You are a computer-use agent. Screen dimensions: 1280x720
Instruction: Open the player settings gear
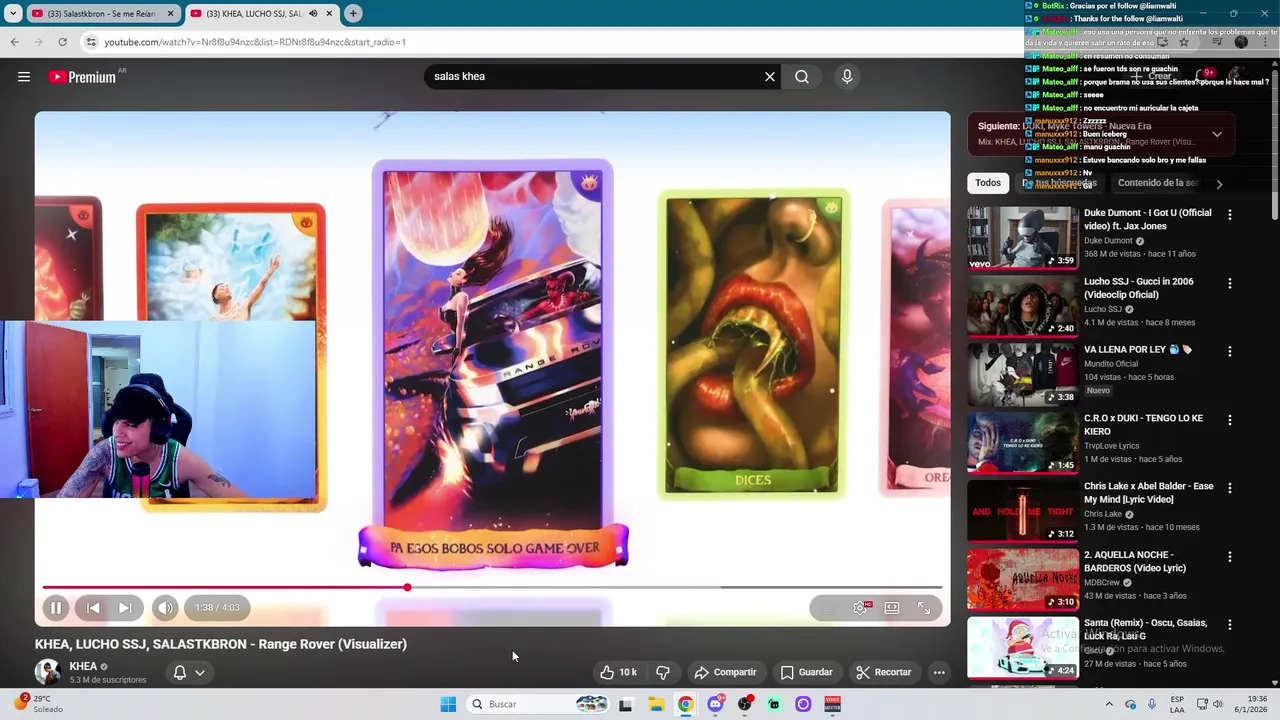(860, 607)
